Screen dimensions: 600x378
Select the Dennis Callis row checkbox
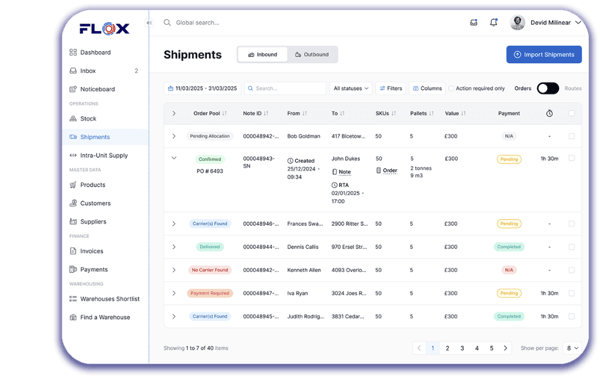[571, 247]
